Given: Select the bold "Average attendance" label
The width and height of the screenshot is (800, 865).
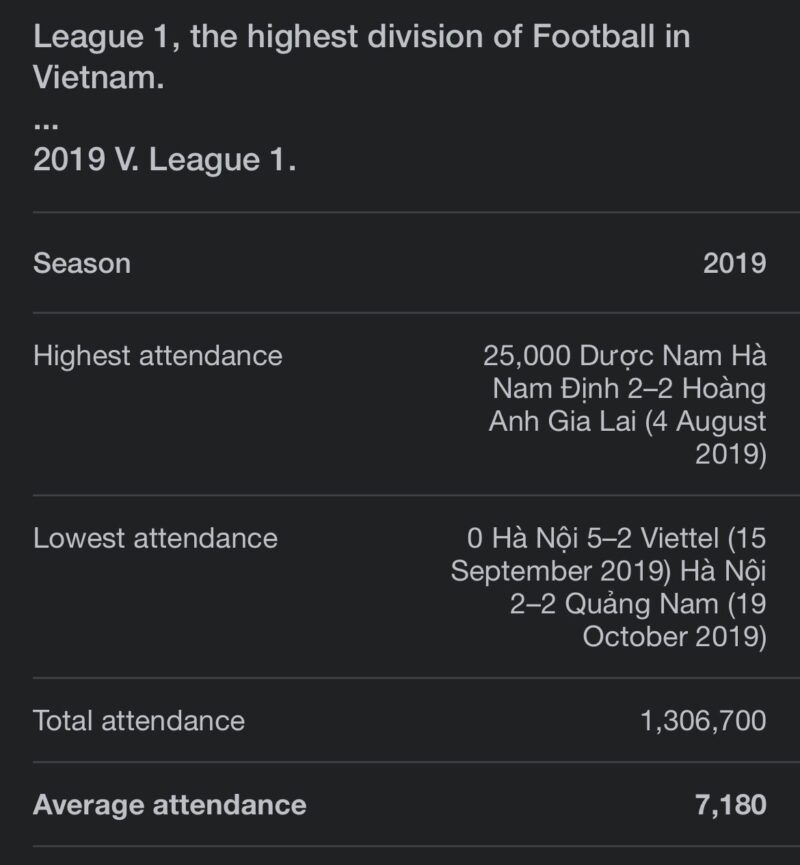Looking at the screenshot, I should tap(170, 804).
